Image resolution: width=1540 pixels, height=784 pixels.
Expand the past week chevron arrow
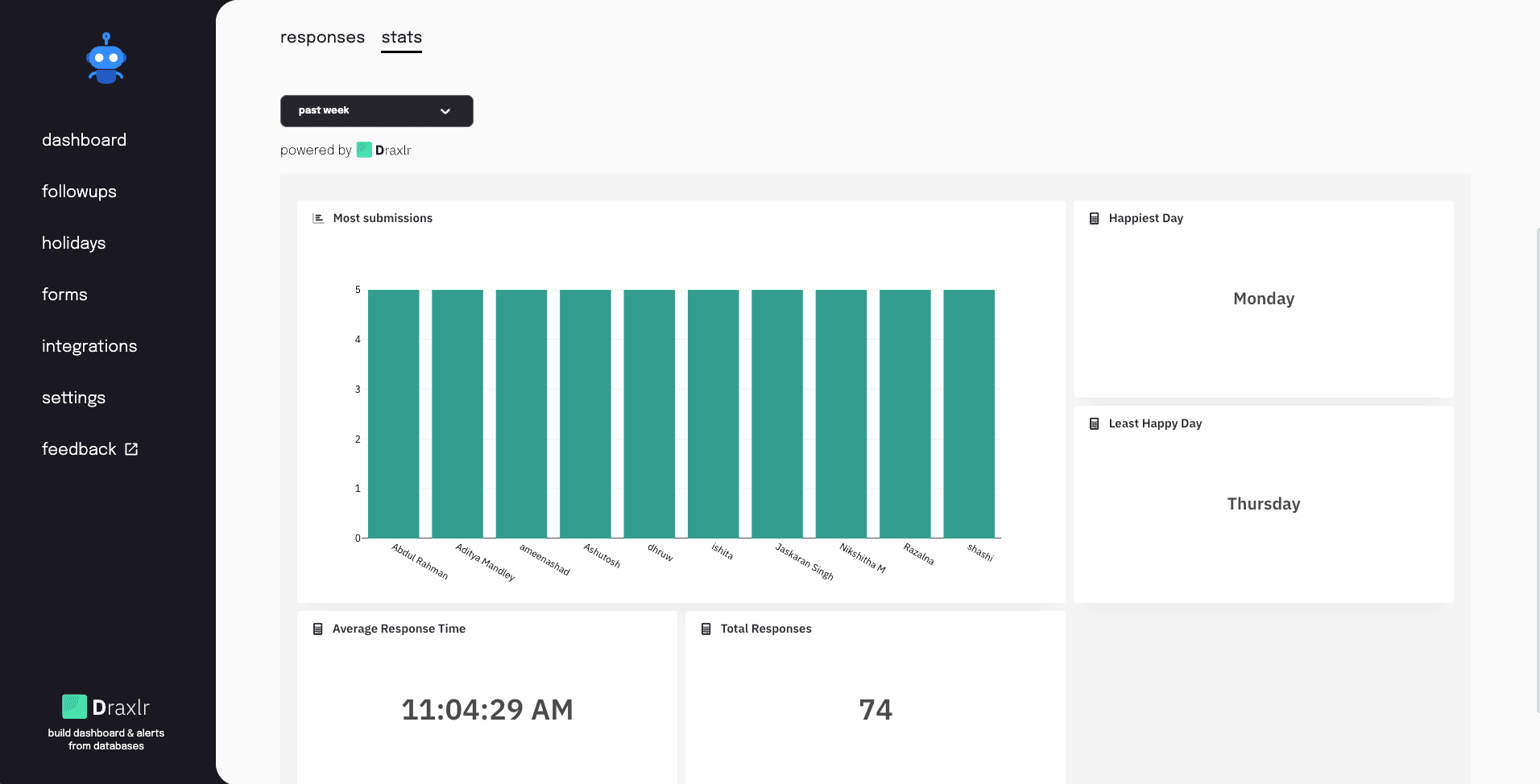click(x=445, y=111)
